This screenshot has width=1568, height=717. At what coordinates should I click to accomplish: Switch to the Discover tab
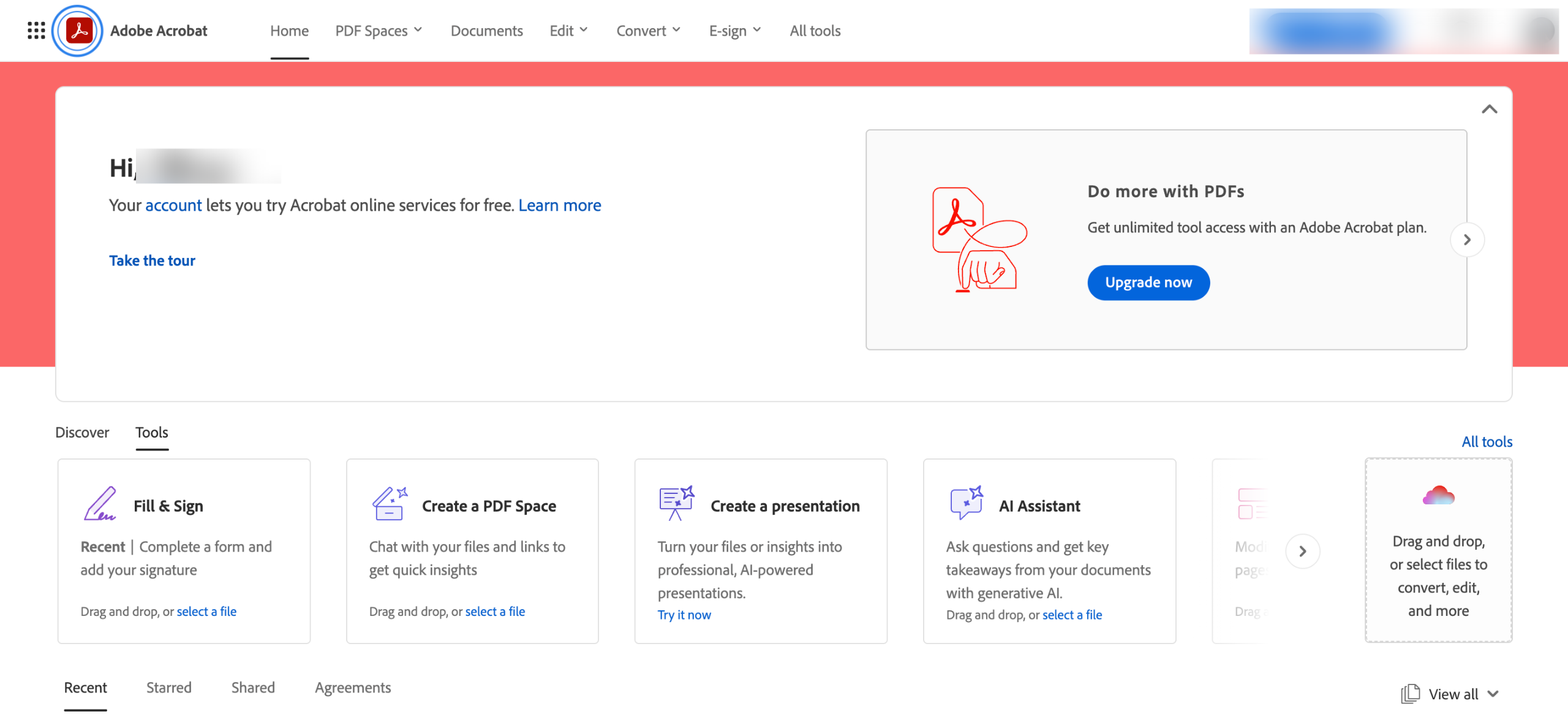(x=82, y=432)
